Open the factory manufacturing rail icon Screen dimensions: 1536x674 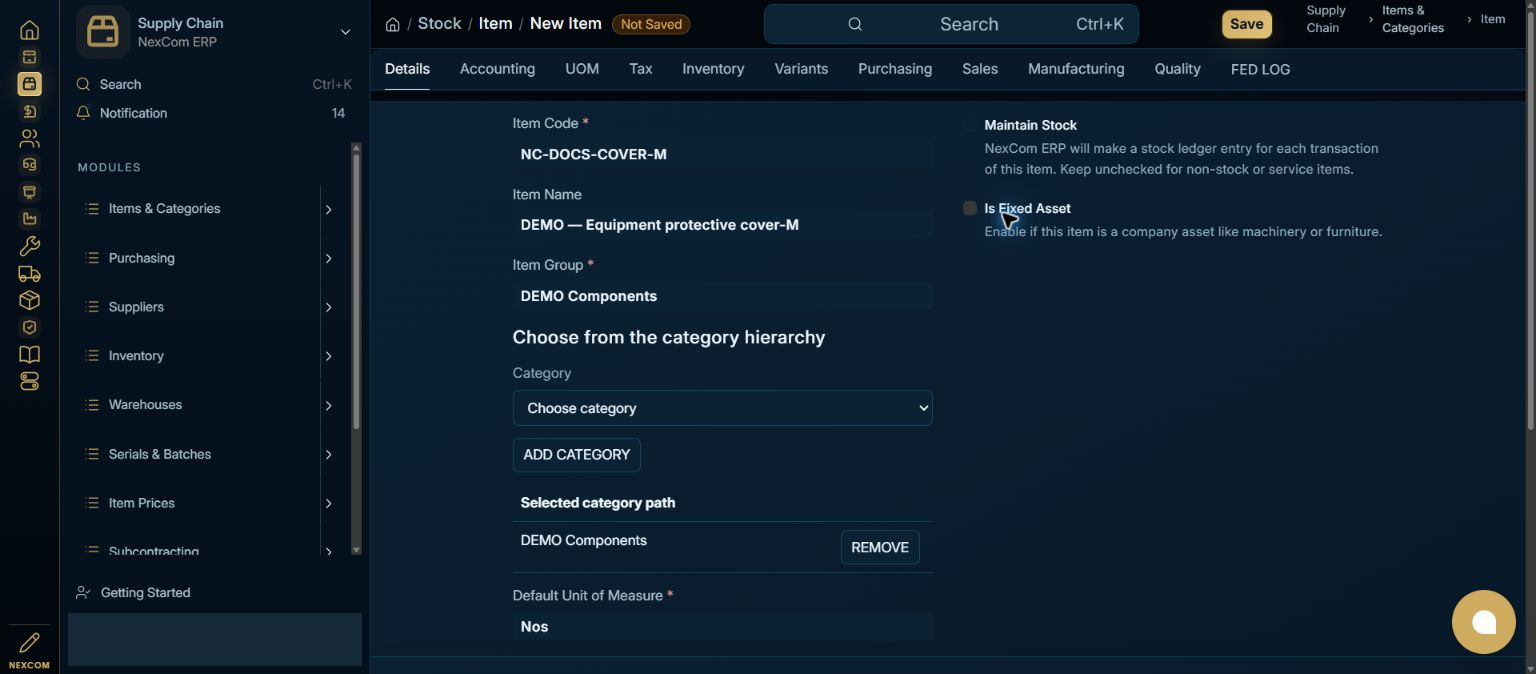[29, 219]
